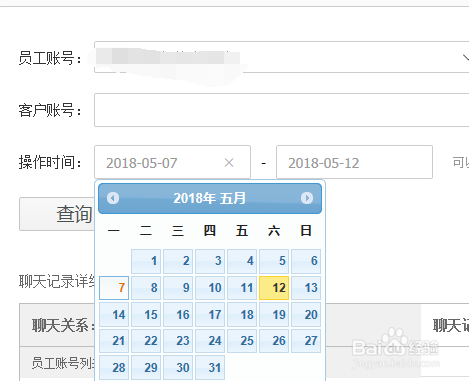Select May 22 in calendar
The height and width of the screenshot is (381, 469).
point(146,341)
